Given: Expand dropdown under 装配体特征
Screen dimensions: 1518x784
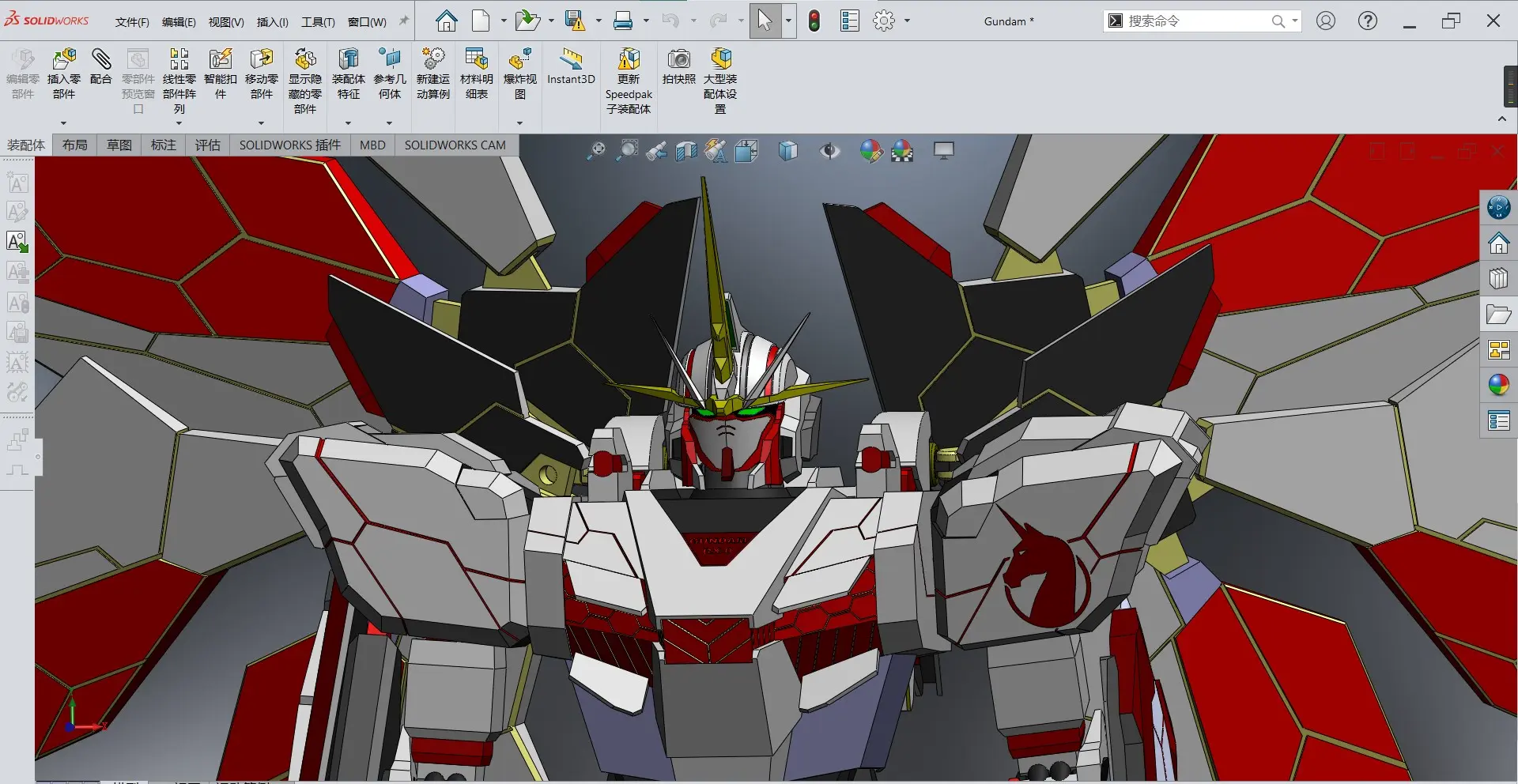Looking at the screenshot, I should coord(348,123).
